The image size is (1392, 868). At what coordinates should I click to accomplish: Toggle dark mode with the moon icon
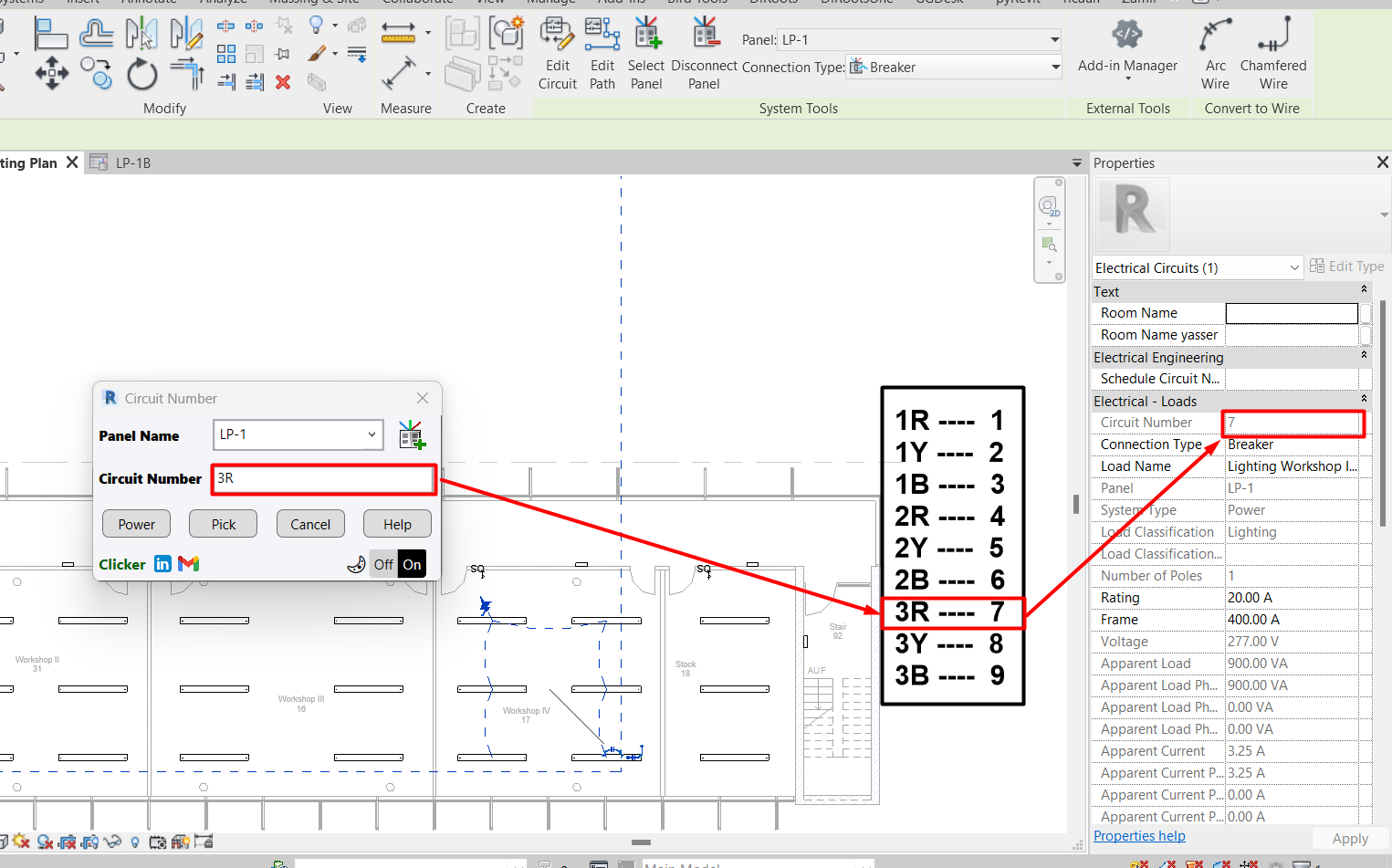point(356,565)
